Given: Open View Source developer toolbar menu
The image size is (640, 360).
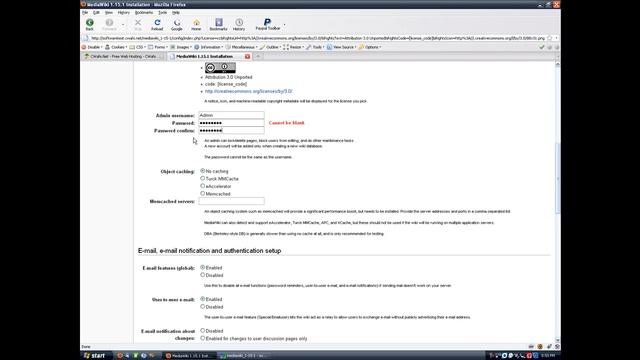Looking at the screenshot, I should coord(341,47).
